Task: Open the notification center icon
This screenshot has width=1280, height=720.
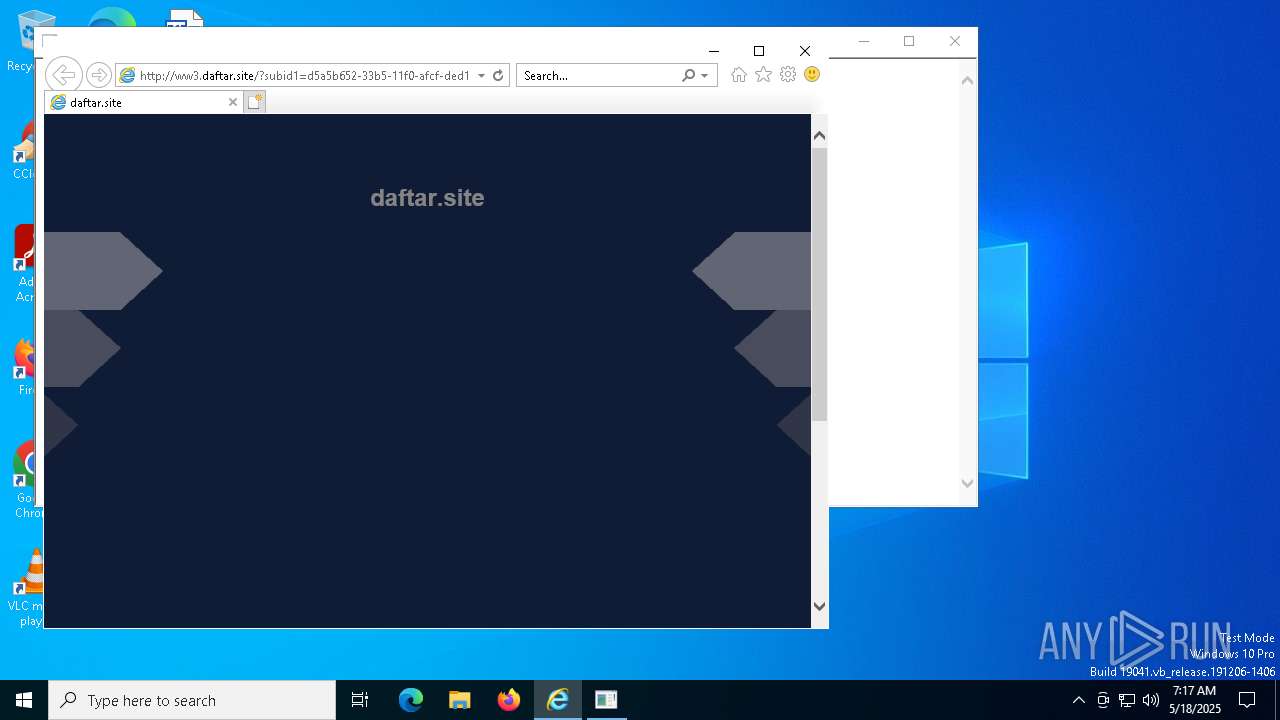Action: coord(1247,700)
